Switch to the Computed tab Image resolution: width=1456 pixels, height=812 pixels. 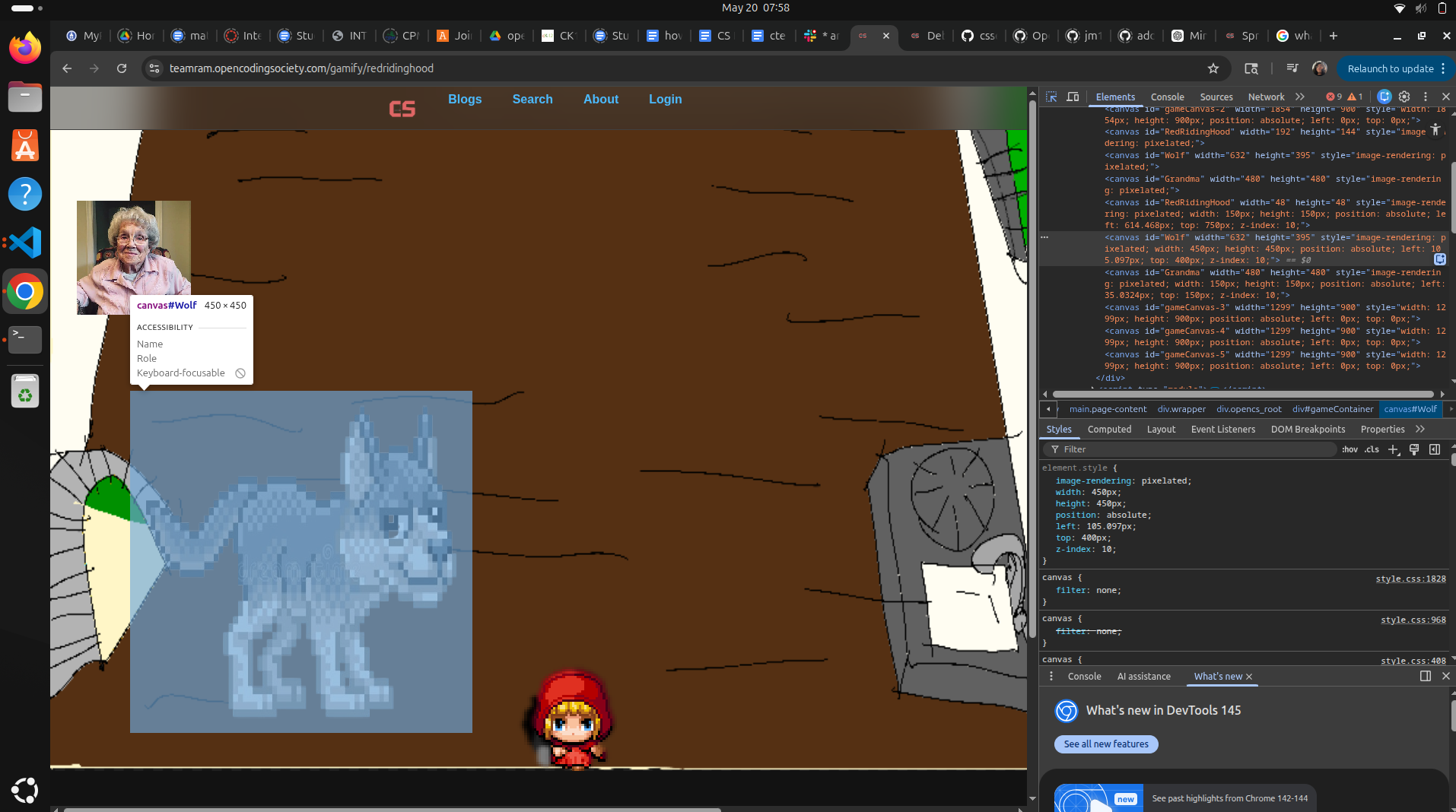click(1109, 429)
